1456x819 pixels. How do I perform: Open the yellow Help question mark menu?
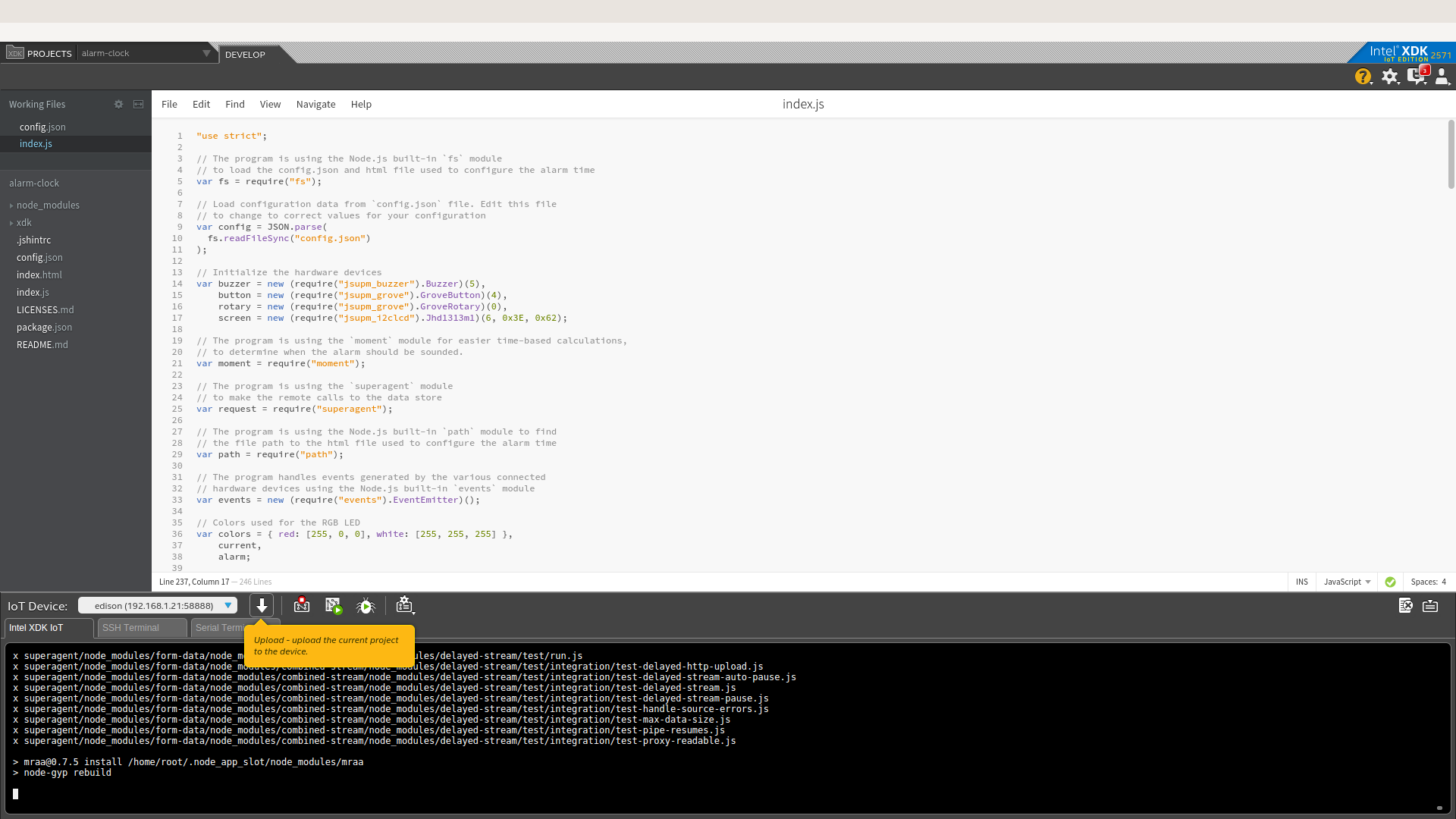1363,77
